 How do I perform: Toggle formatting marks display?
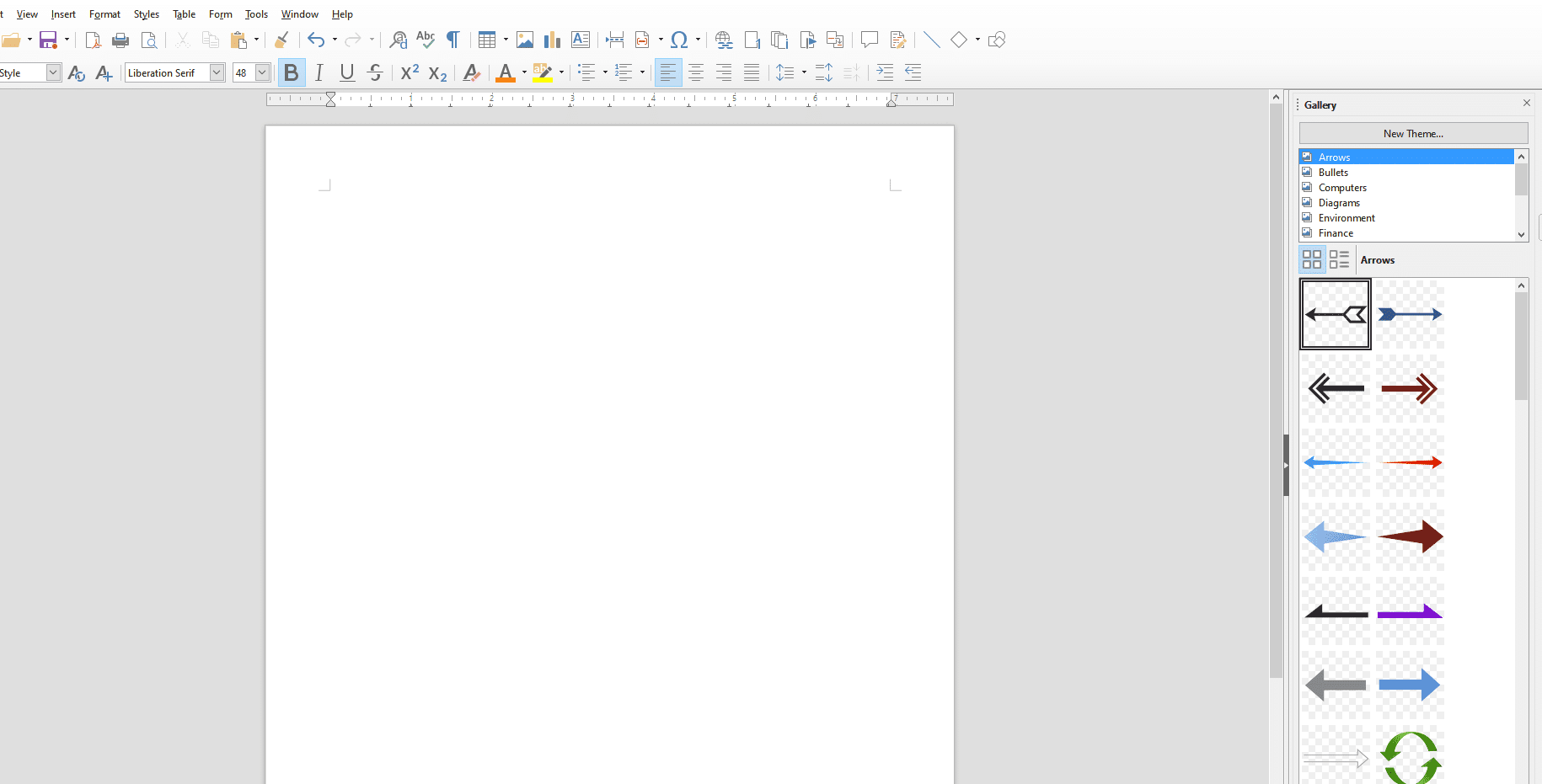(x=452, y=40)
